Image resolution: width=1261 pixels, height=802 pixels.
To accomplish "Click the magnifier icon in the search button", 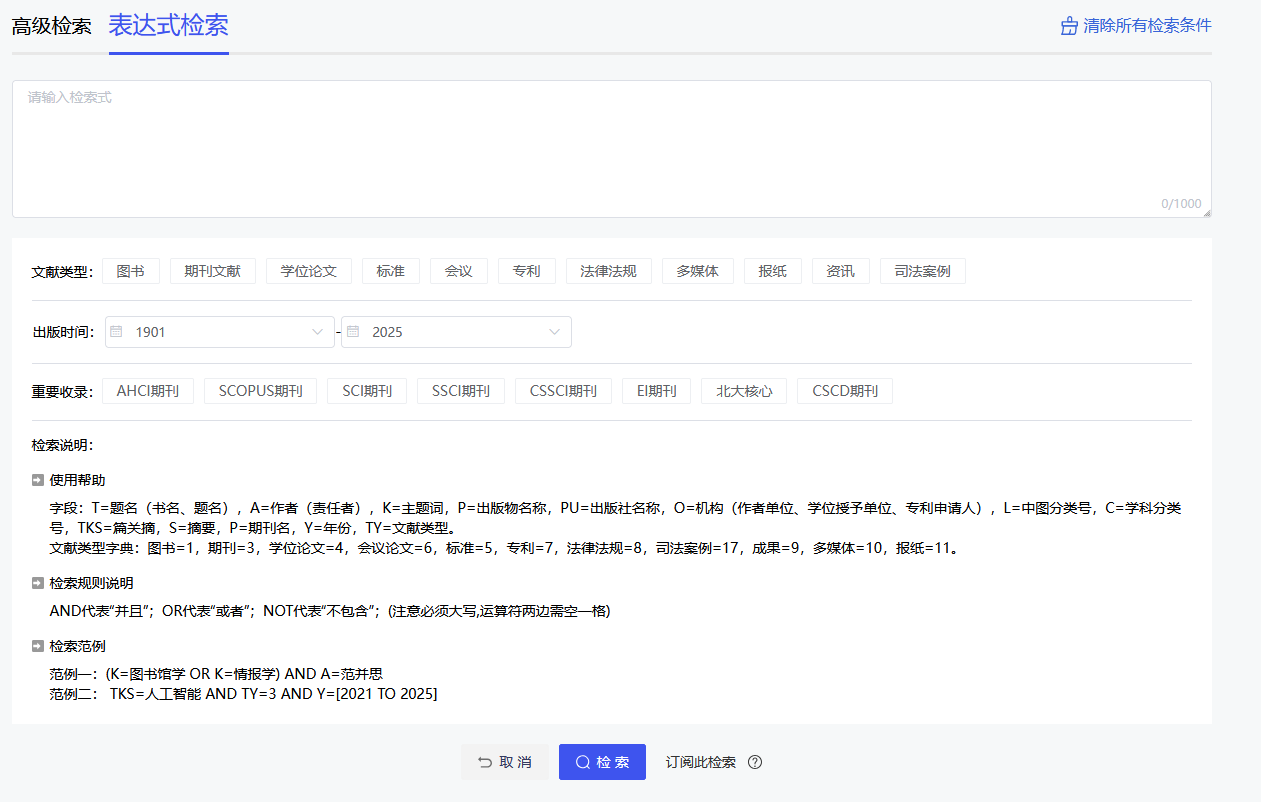I will 584,761.
